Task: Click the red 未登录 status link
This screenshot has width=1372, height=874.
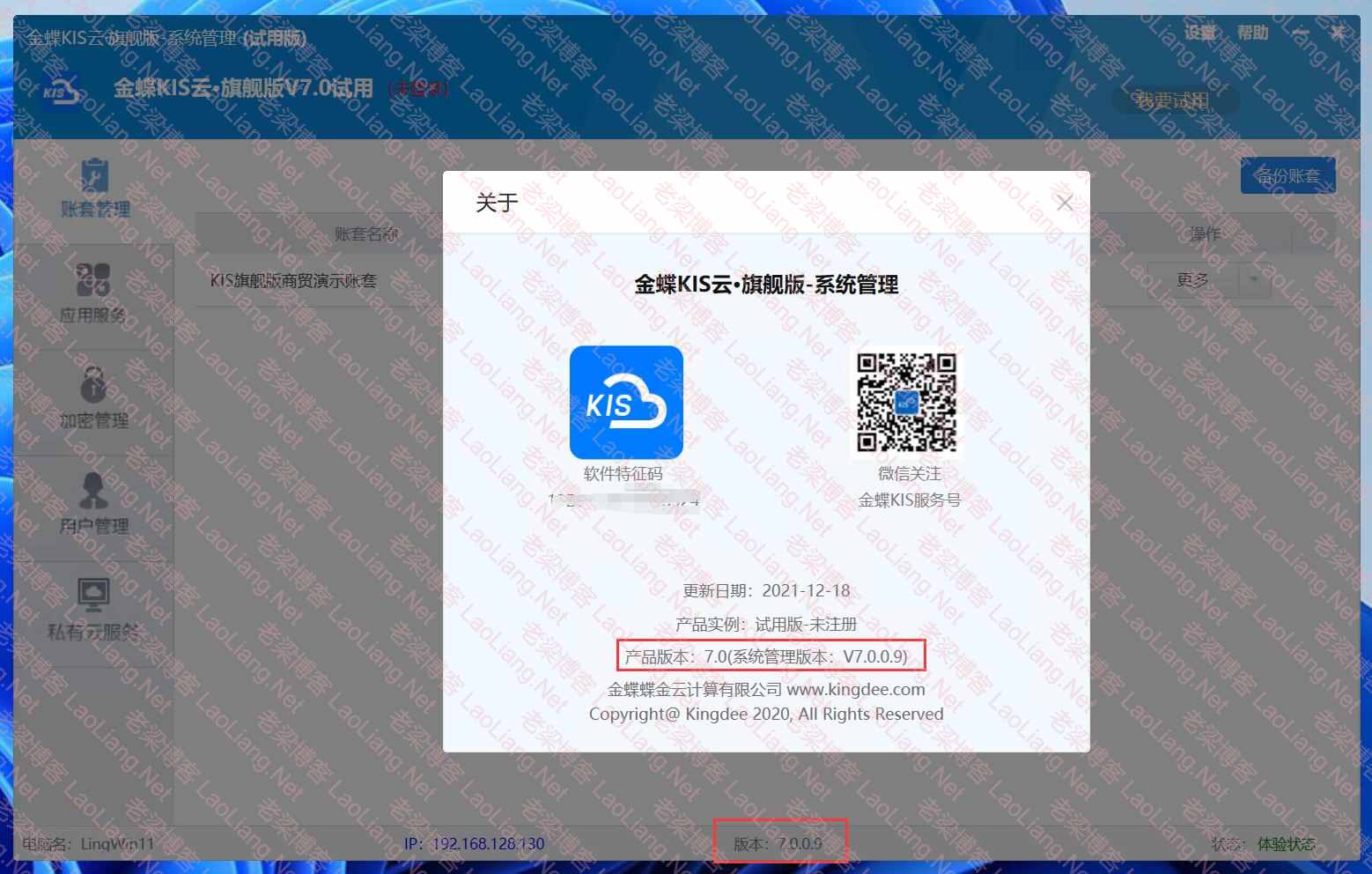Action: 418,89
